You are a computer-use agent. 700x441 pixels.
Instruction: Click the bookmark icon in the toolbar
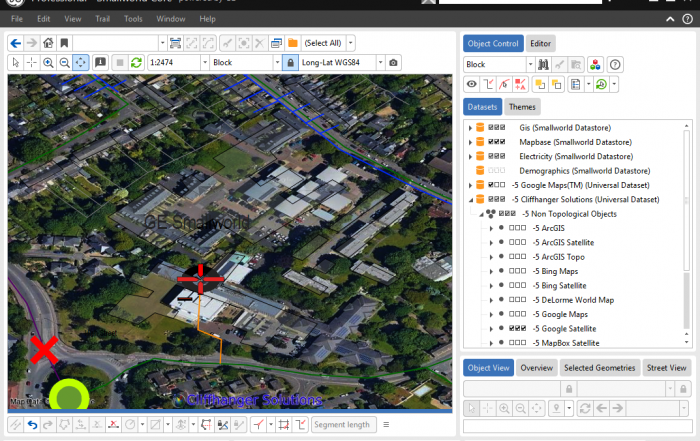(64, 43)
